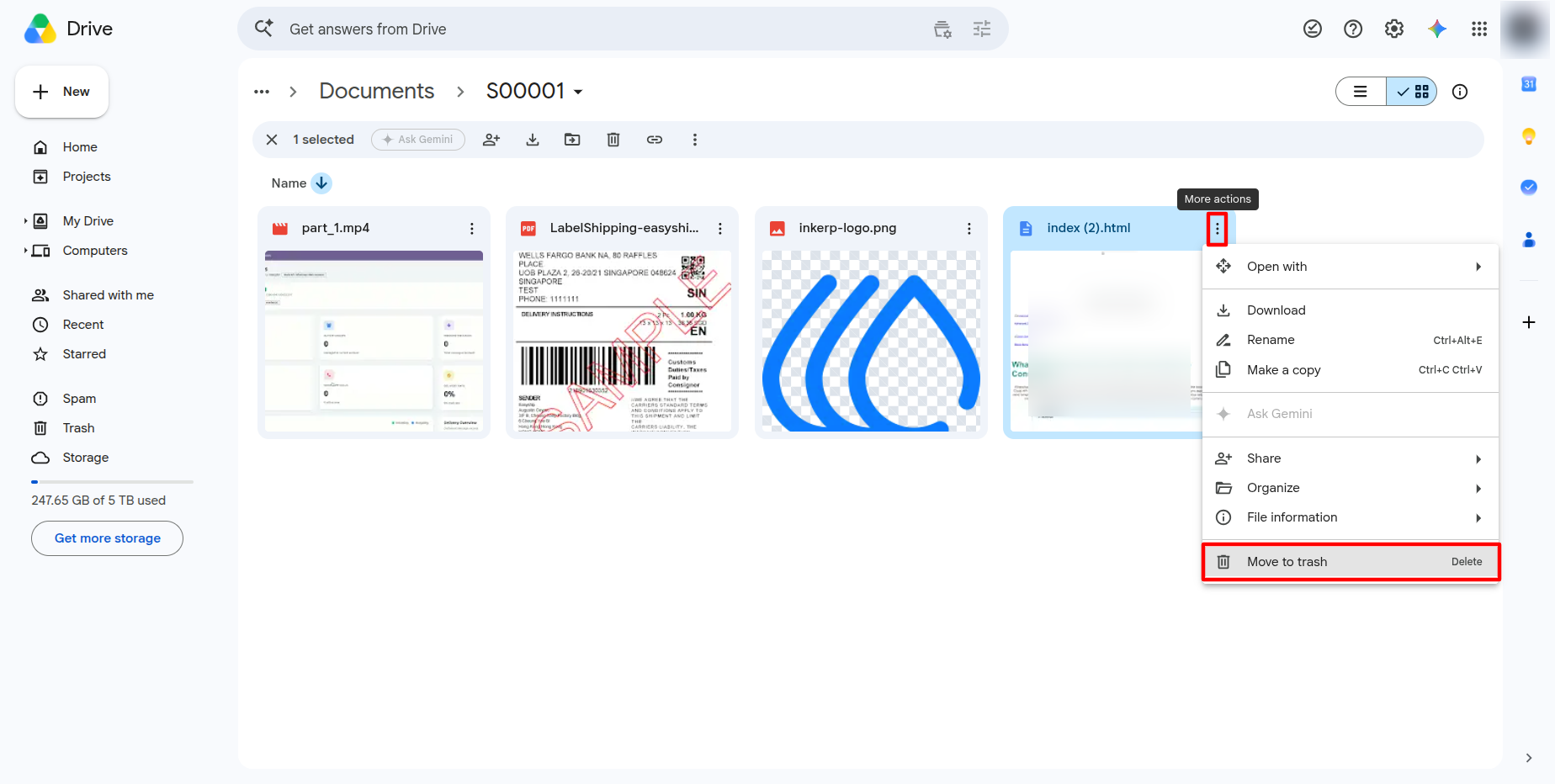Image resolution: width=1555 pixels, height=784 pixels.
Task: Click the storage usage progress bar
Action: coord(113,482)
